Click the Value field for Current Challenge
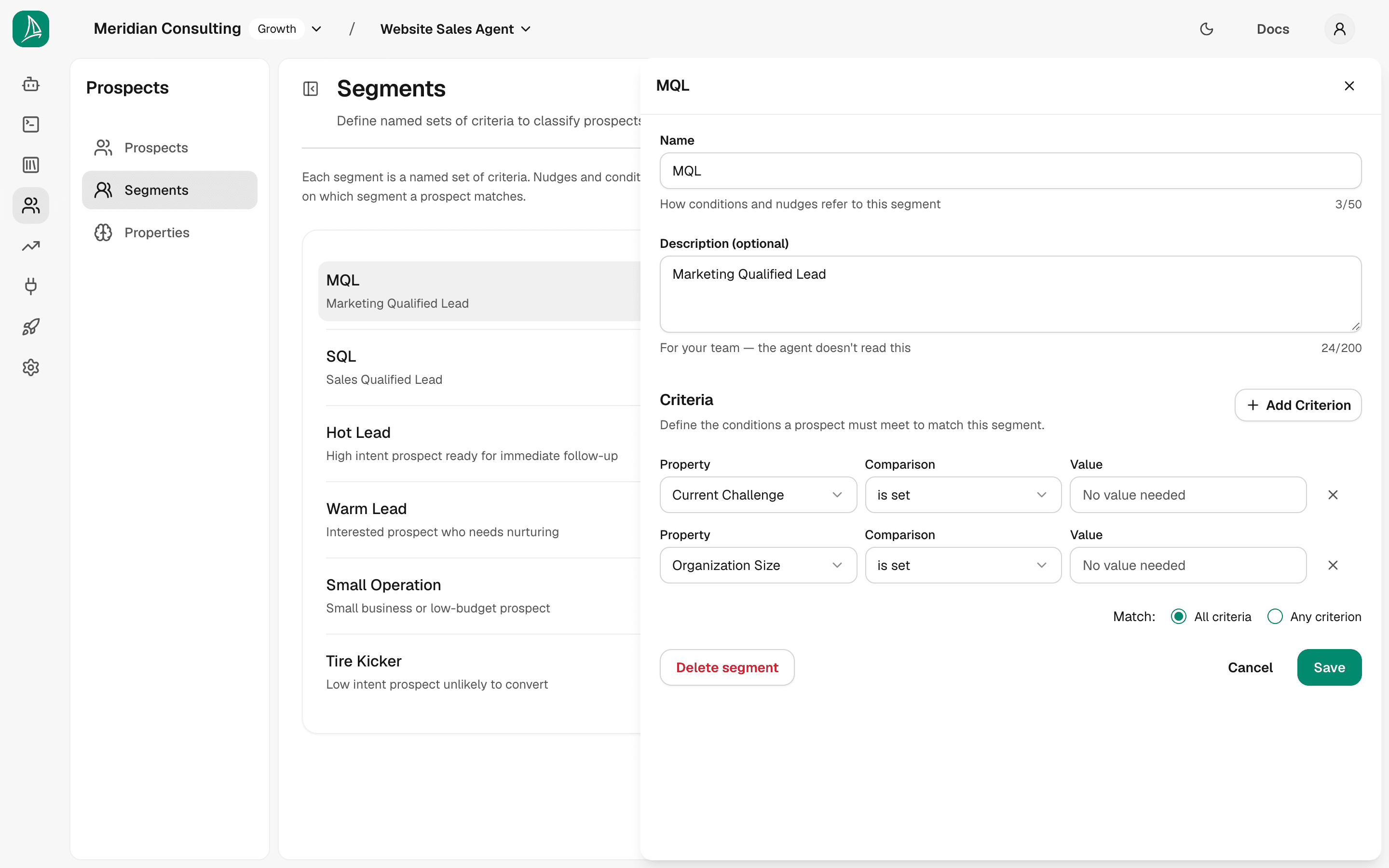The width and height of the screenshot is (1389, 868). click(1188, 495)
